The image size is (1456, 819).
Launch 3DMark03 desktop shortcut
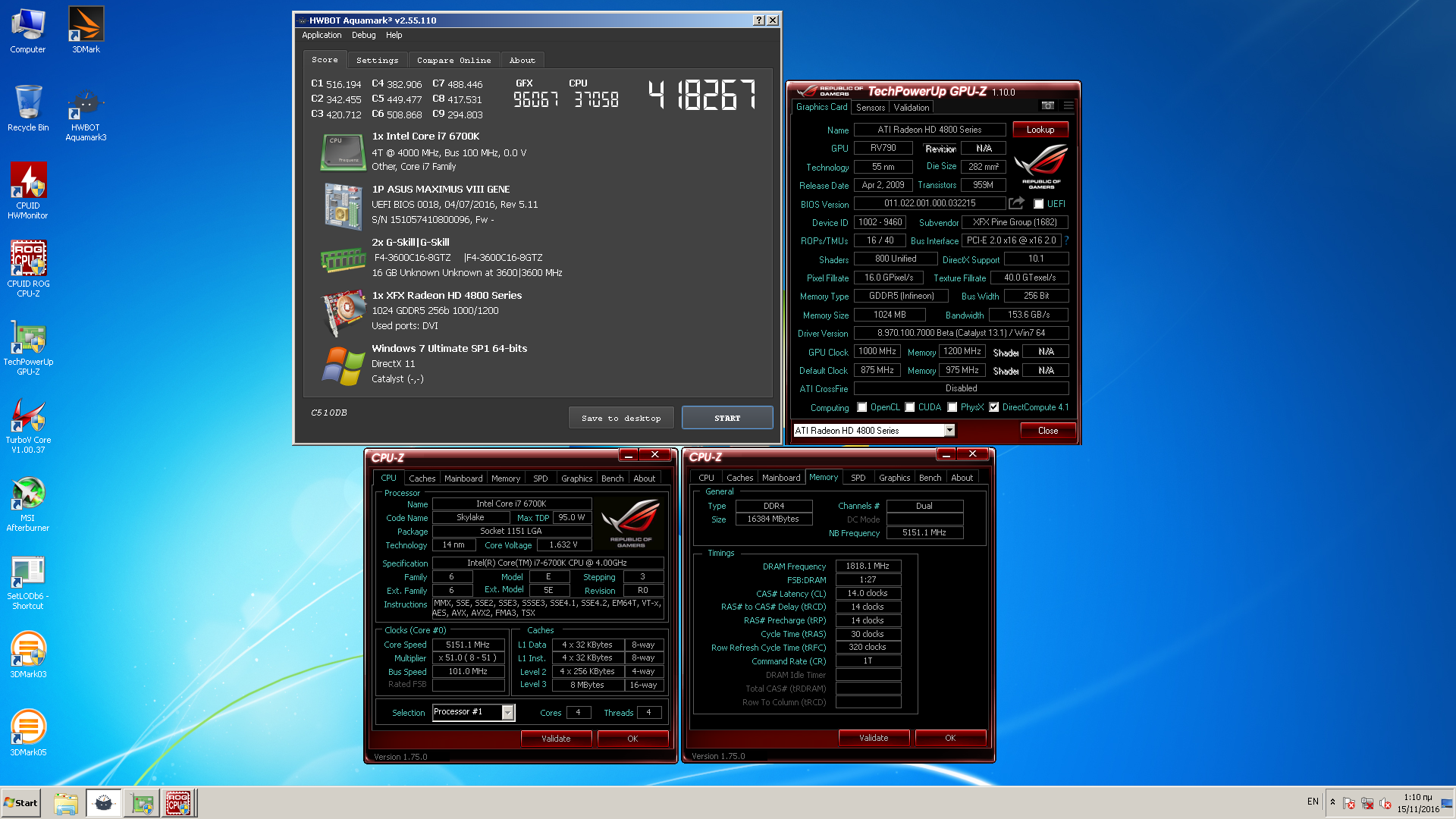(28, 654)
